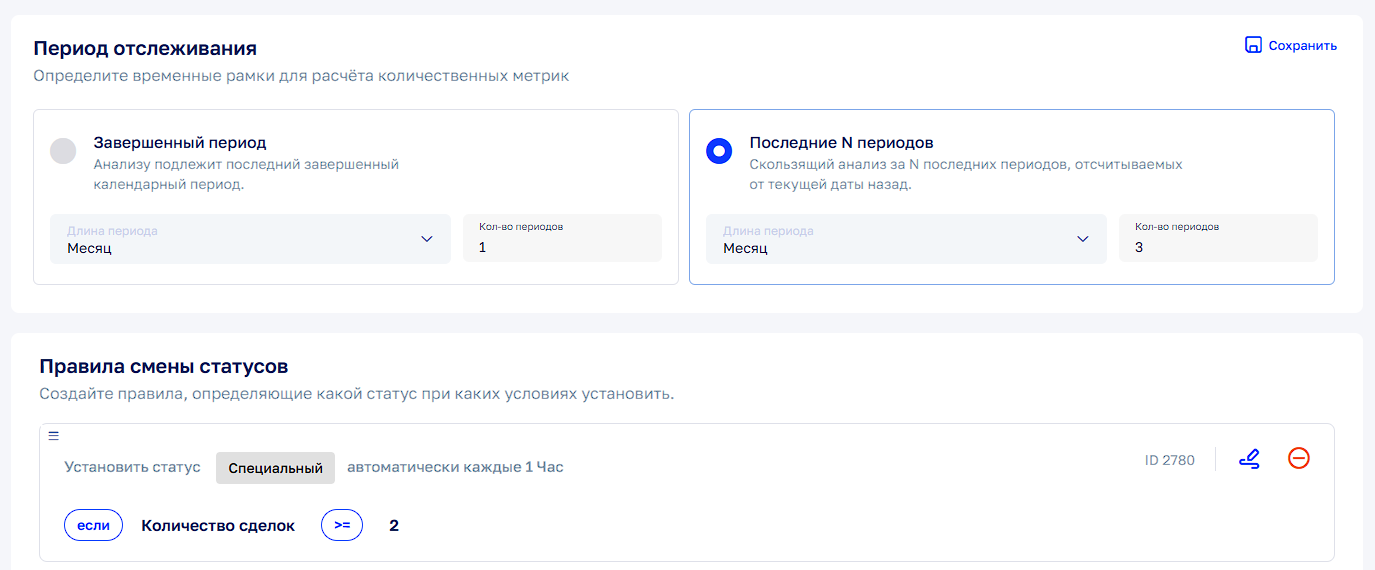Delete the rule with red minus icon
The image size is (1375, 570).
1298,459
